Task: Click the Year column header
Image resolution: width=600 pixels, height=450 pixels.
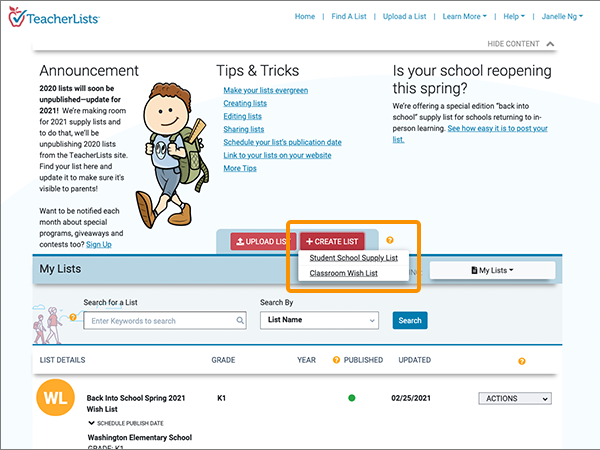Action: click(306, 360)
